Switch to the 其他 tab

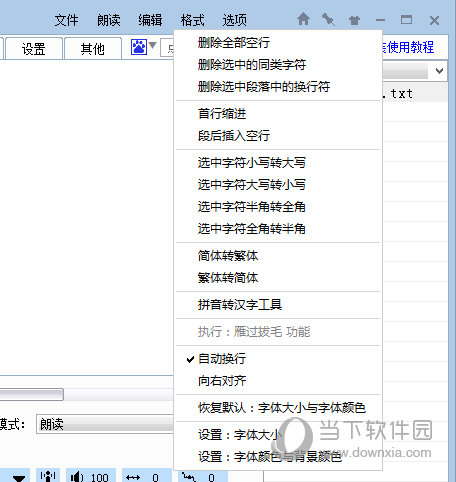(93, 49)
